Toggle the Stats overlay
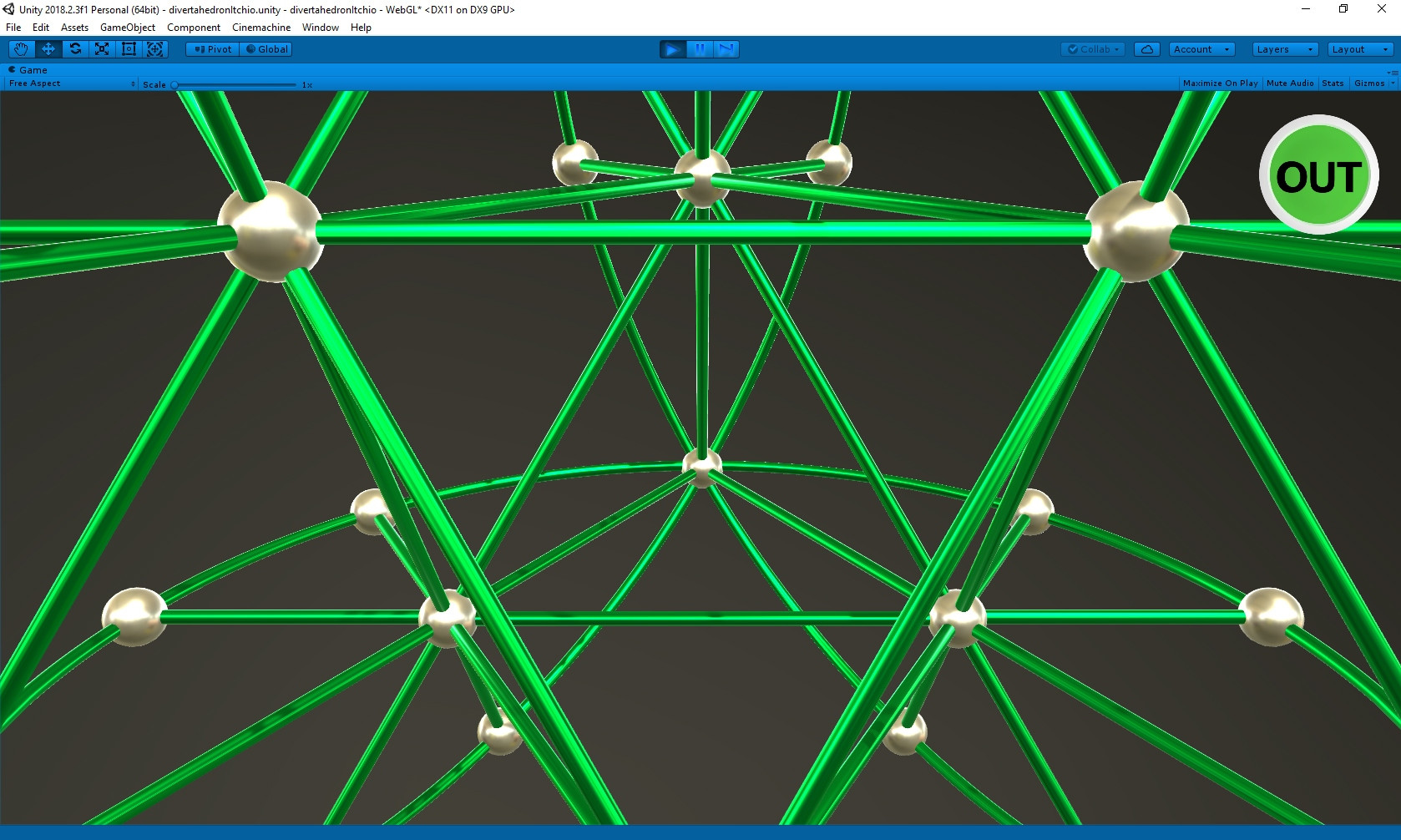This screenshot has height=840, width=1401. coord(1333,83)
